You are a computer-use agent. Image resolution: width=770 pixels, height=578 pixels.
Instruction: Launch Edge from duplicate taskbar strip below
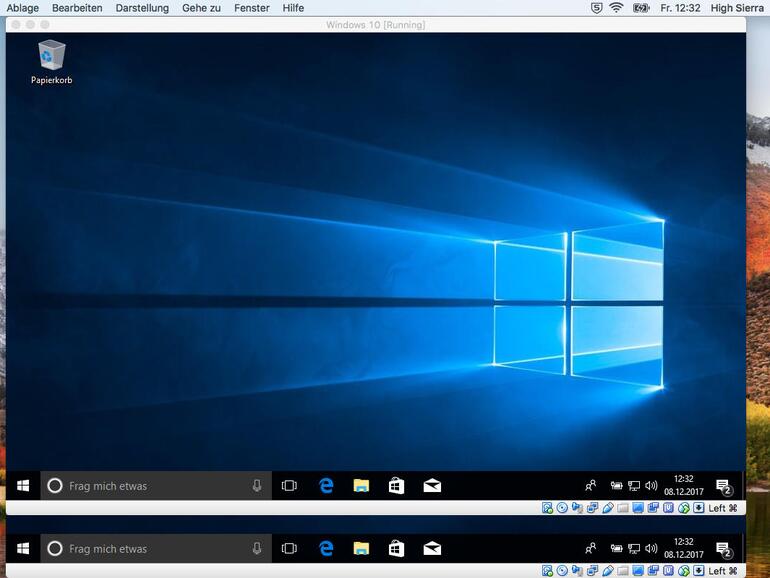coord(326,549)
